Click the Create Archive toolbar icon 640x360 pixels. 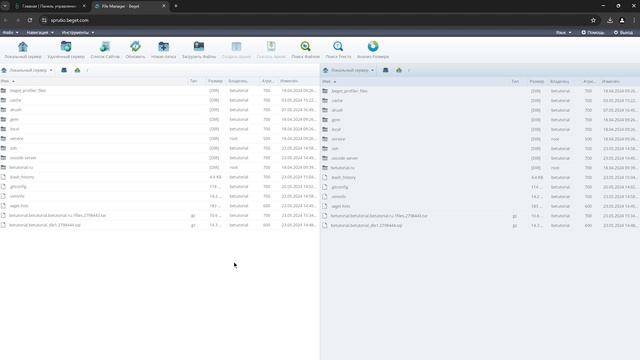pos(236,50)
